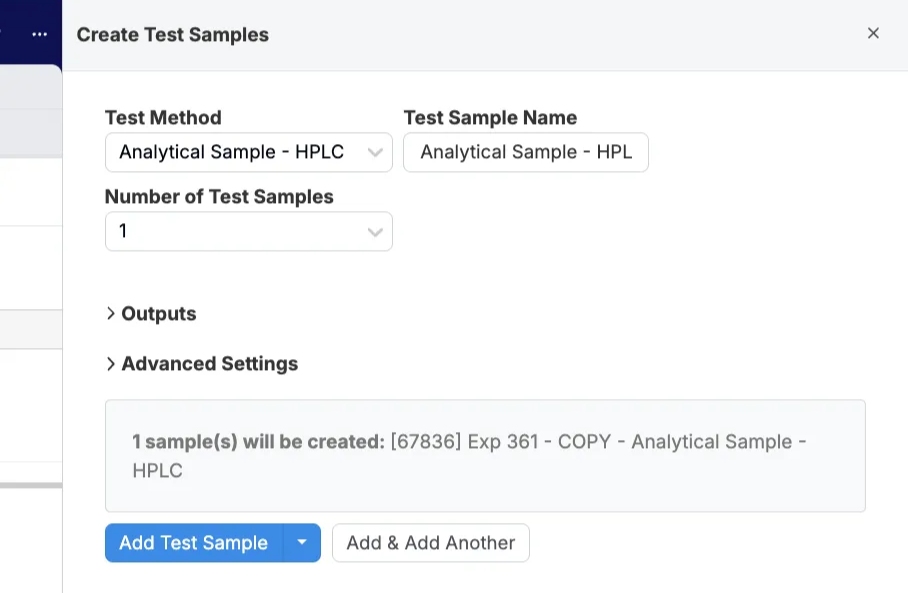The image size is (908, 593).
Task: Click Add & Add Another button
Action: (x=431, y=543)
